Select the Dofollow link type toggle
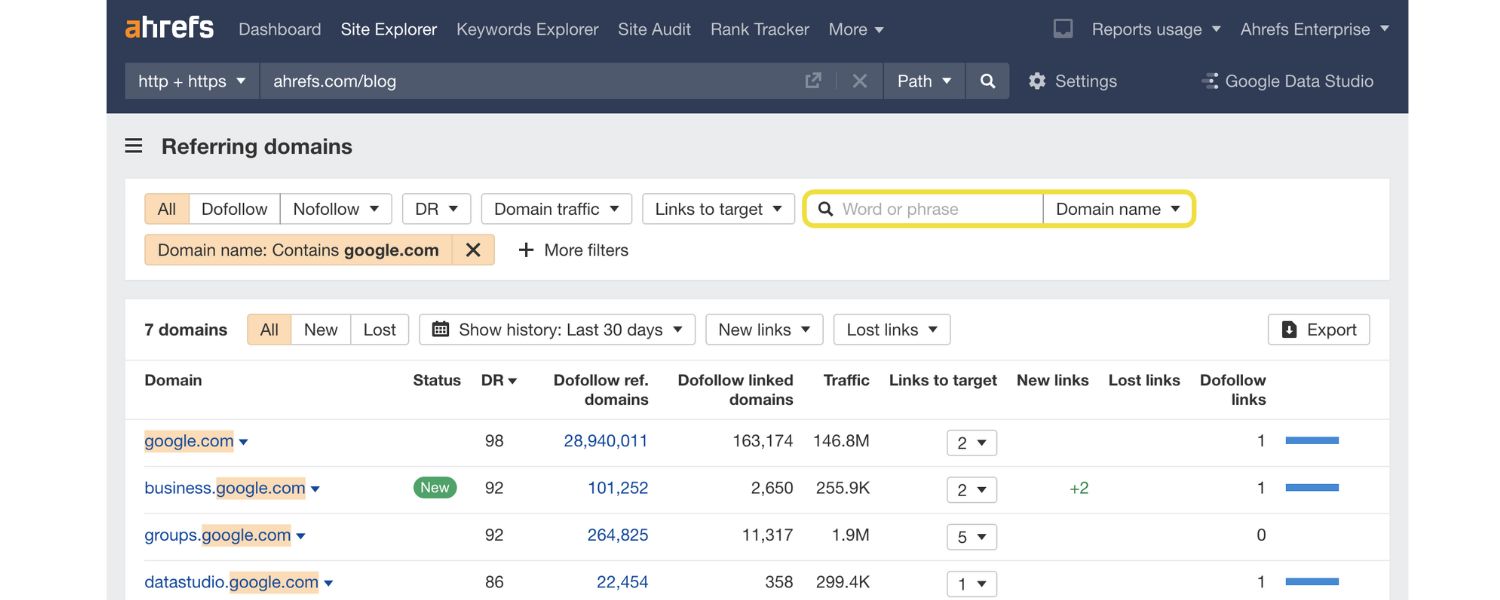1500x600 pixels. (234, 209)
